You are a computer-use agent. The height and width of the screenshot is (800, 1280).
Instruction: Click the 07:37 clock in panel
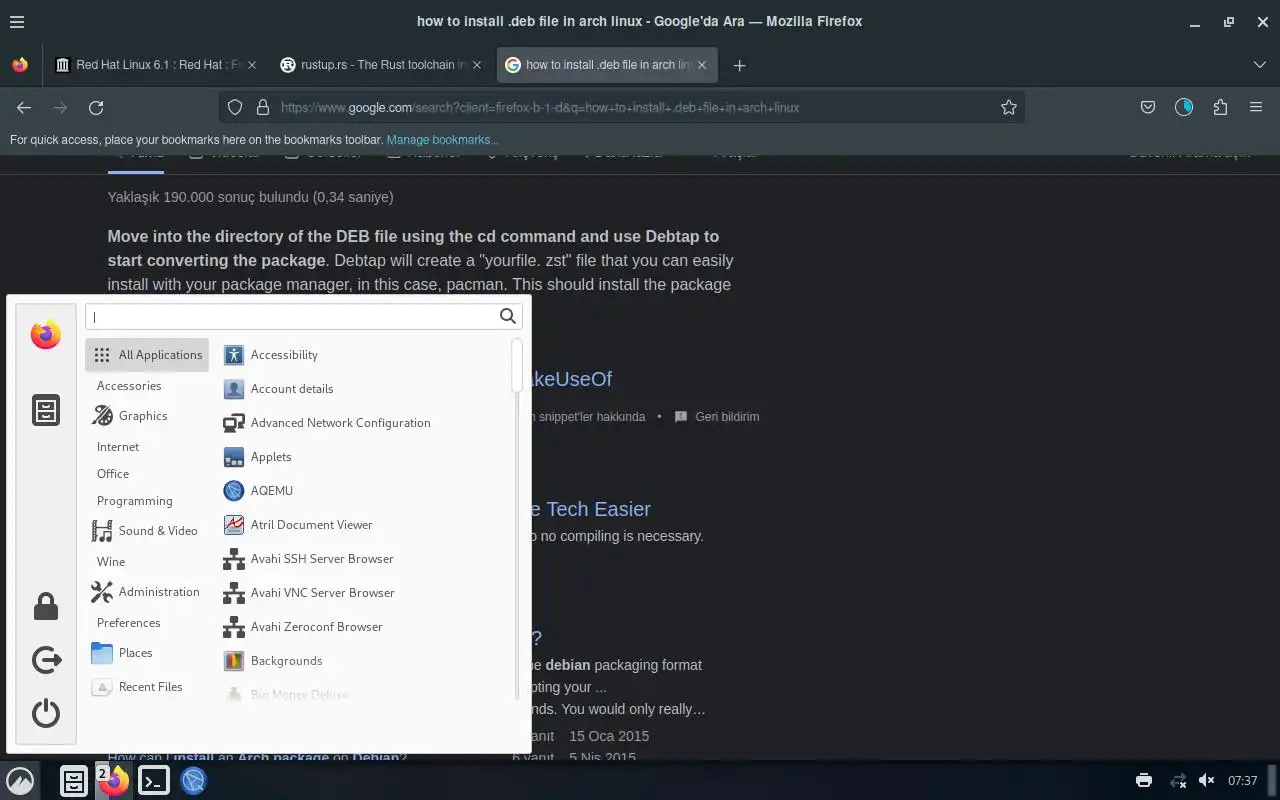coord(1242,781)
